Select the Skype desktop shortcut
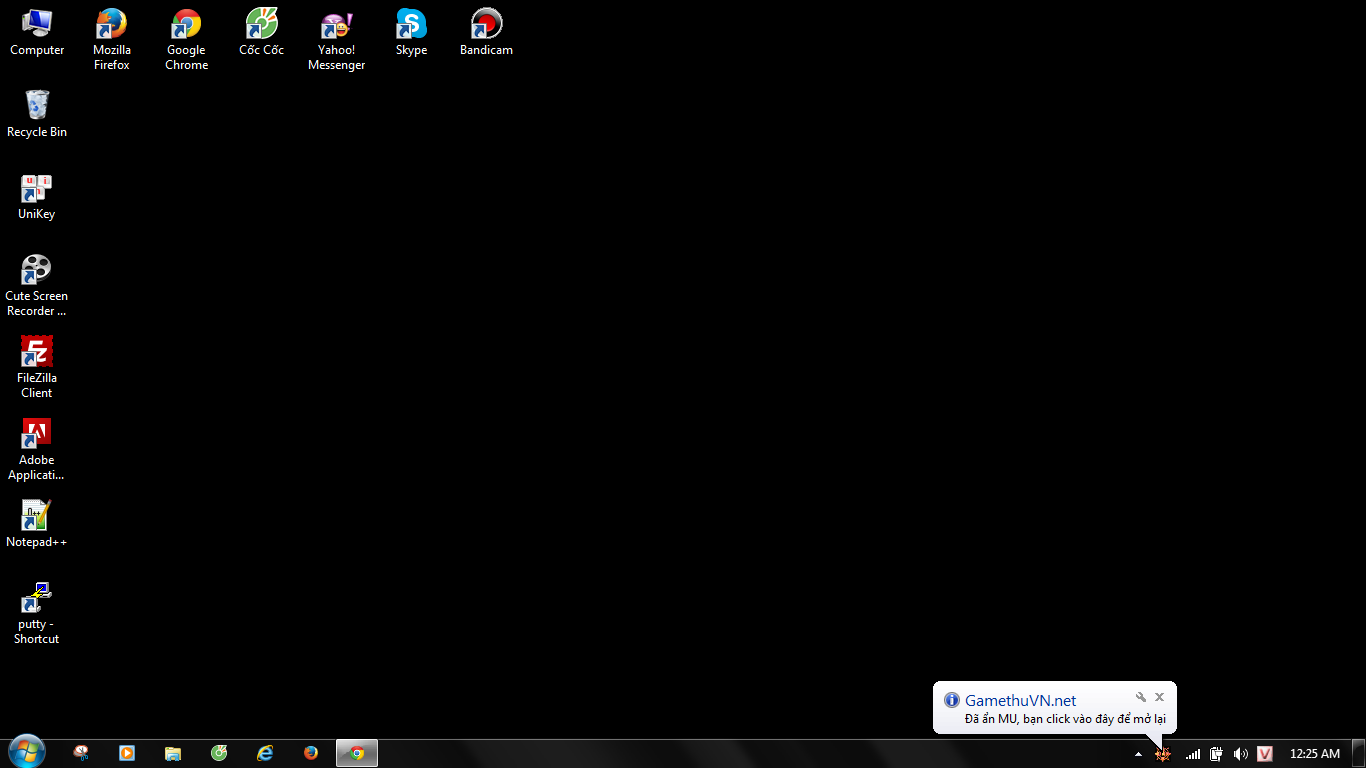 coord(411,32)
